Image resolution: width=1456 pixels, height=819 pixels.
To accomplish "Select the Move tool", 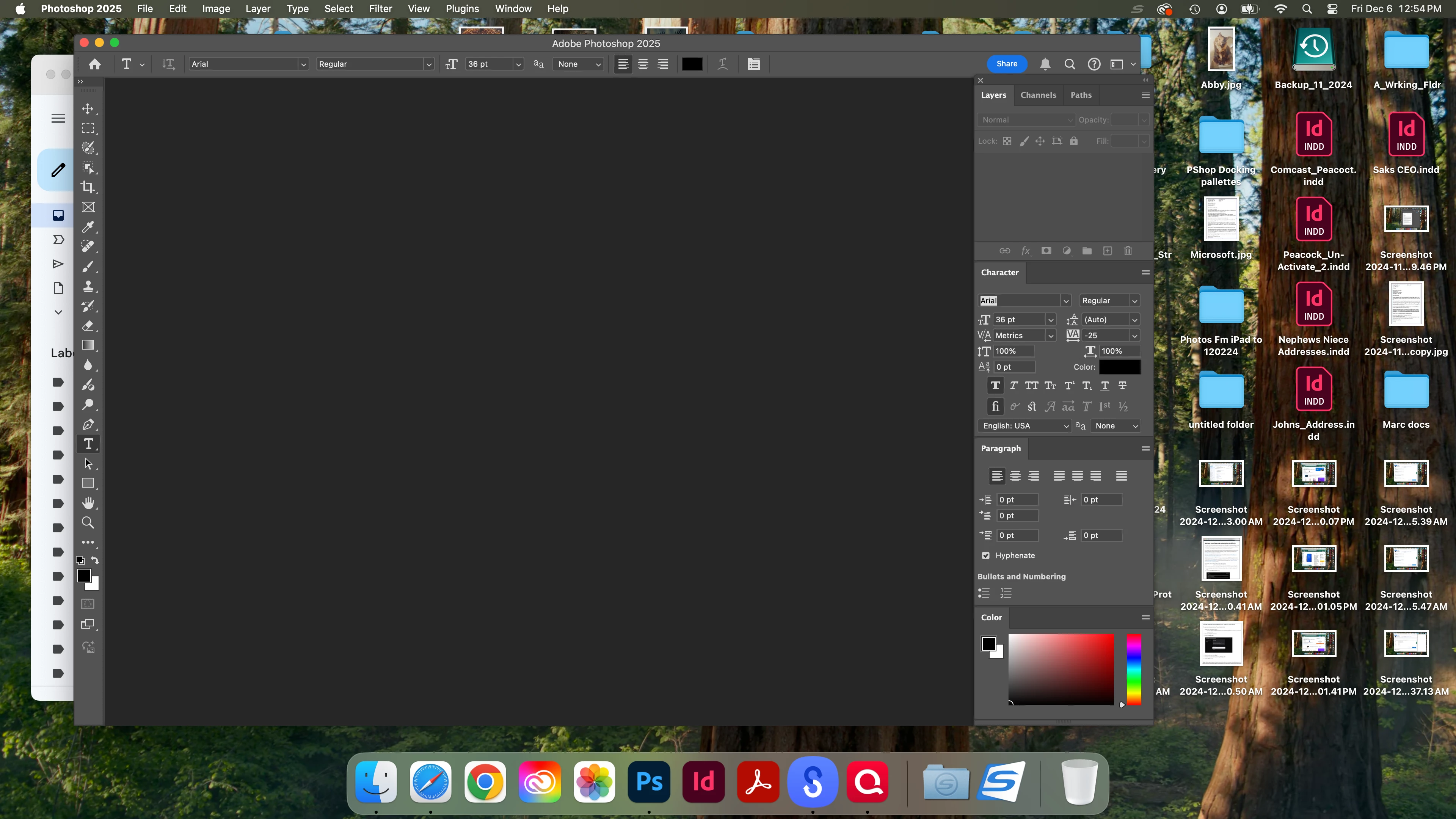I will 88,108.
